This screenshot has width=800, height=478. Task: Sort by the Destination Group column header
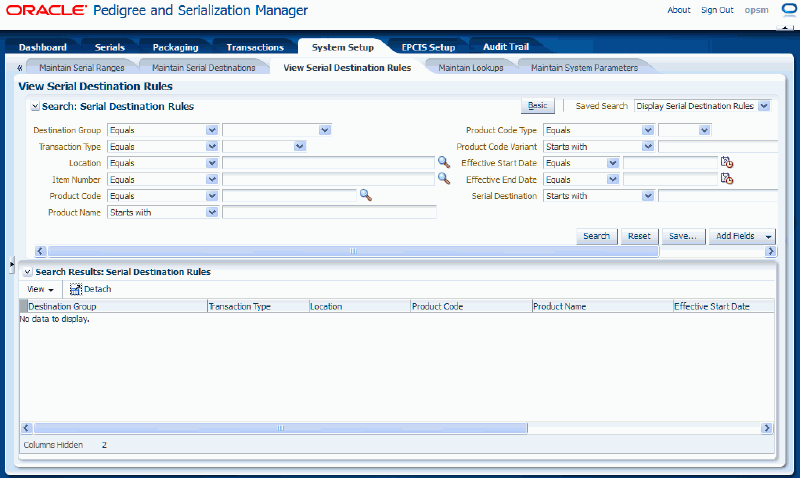tap(117, 306)
